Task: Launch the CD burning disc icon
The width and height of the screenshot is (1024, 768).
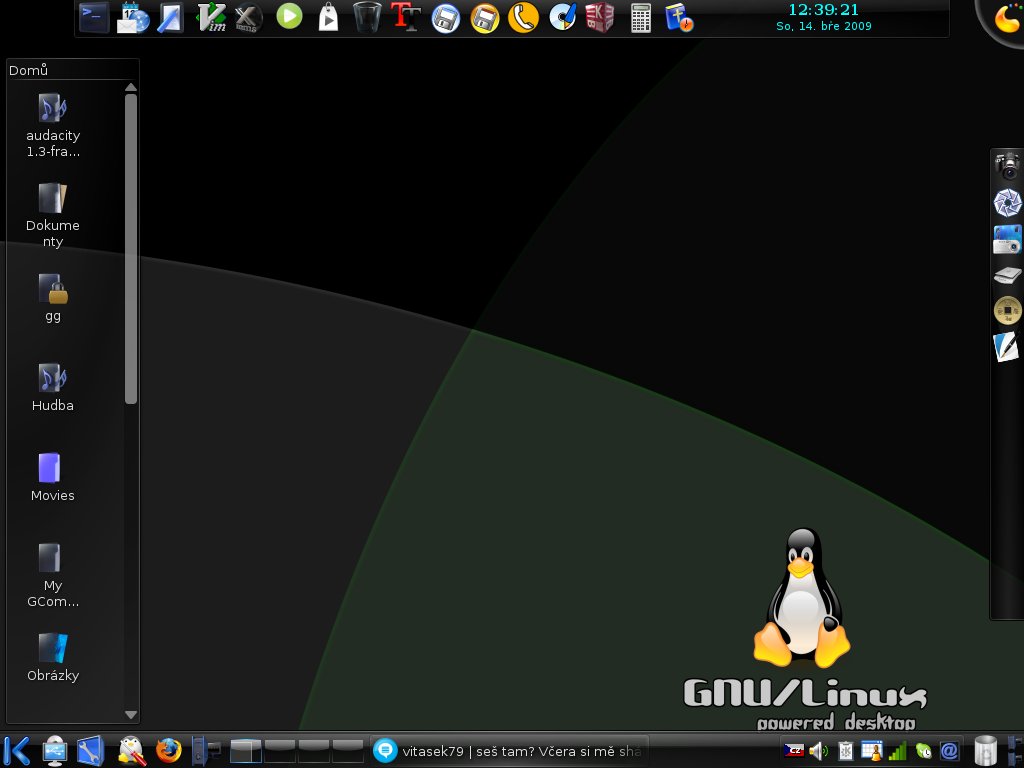Action: point(562,18)
